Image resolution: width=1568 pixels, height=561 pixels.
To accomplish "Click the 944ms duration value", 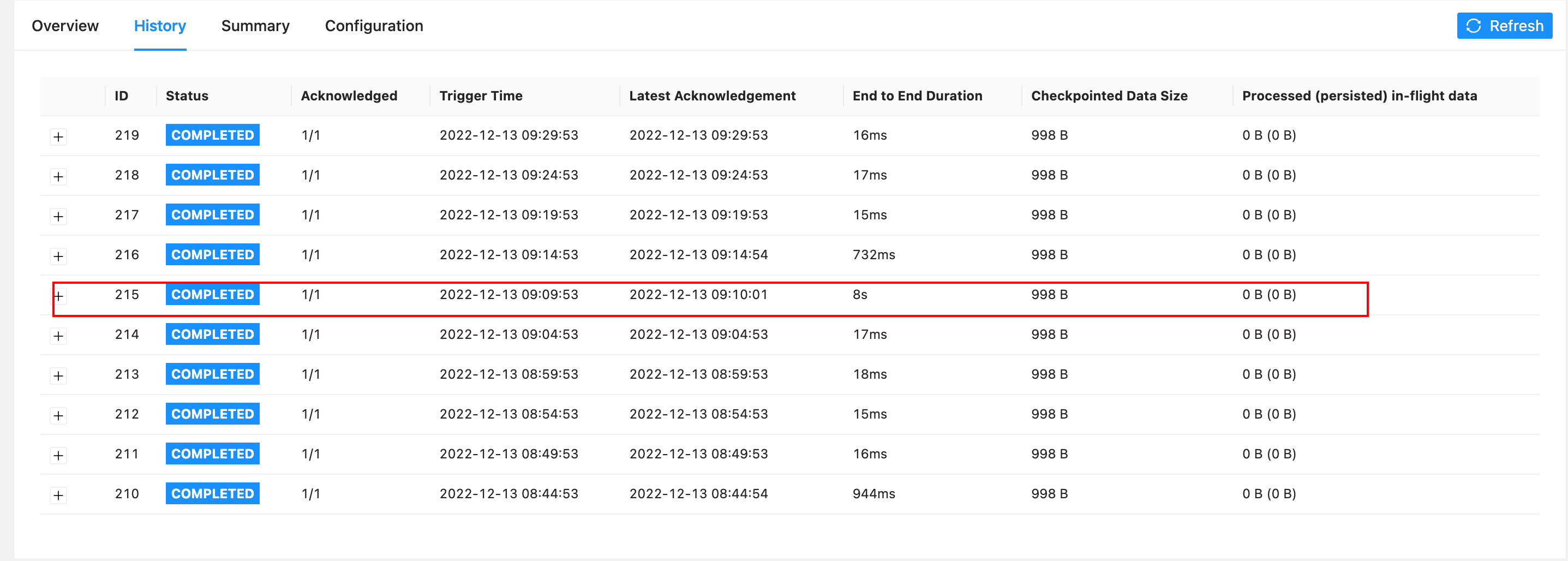I will 873,493.
